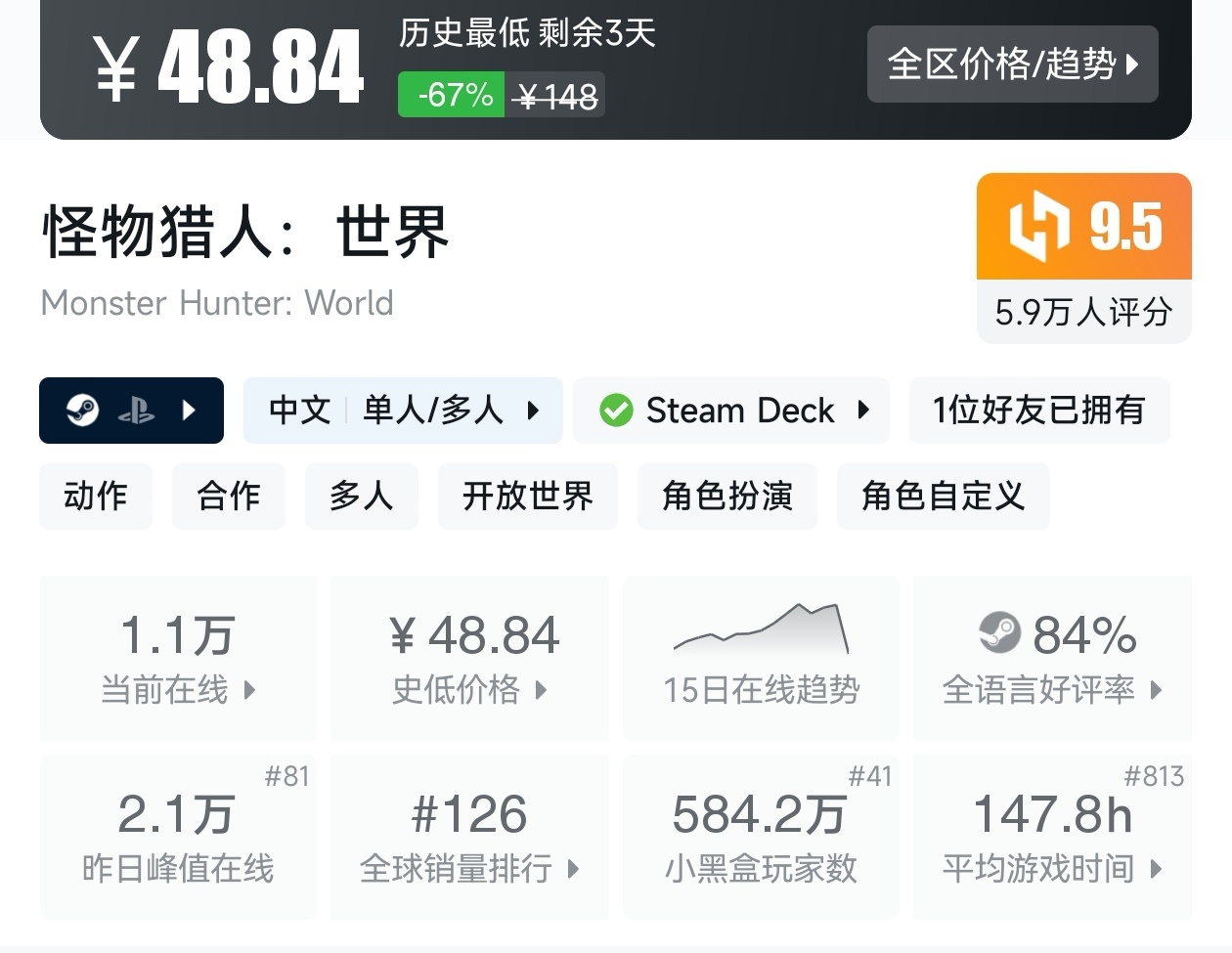The width and height of the screenshot is (1232, 953).
Task: Open the 5.9万人评分 ratings count
Action: point(1083,312)
